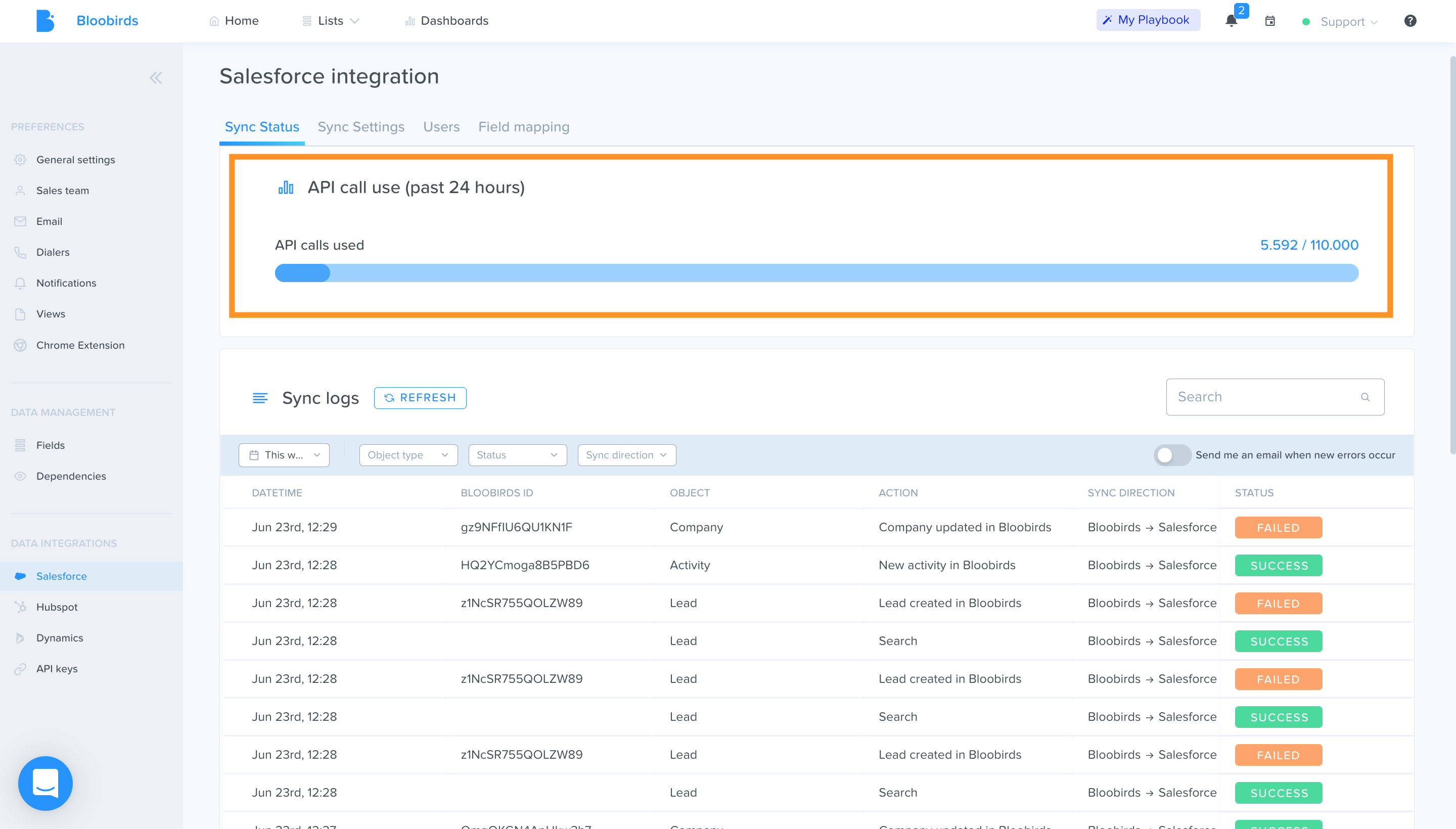Image resolution: width=1456 pixels, height=829 pixels.
Task: Click the STATUS column header
Action: (1254, 493)
